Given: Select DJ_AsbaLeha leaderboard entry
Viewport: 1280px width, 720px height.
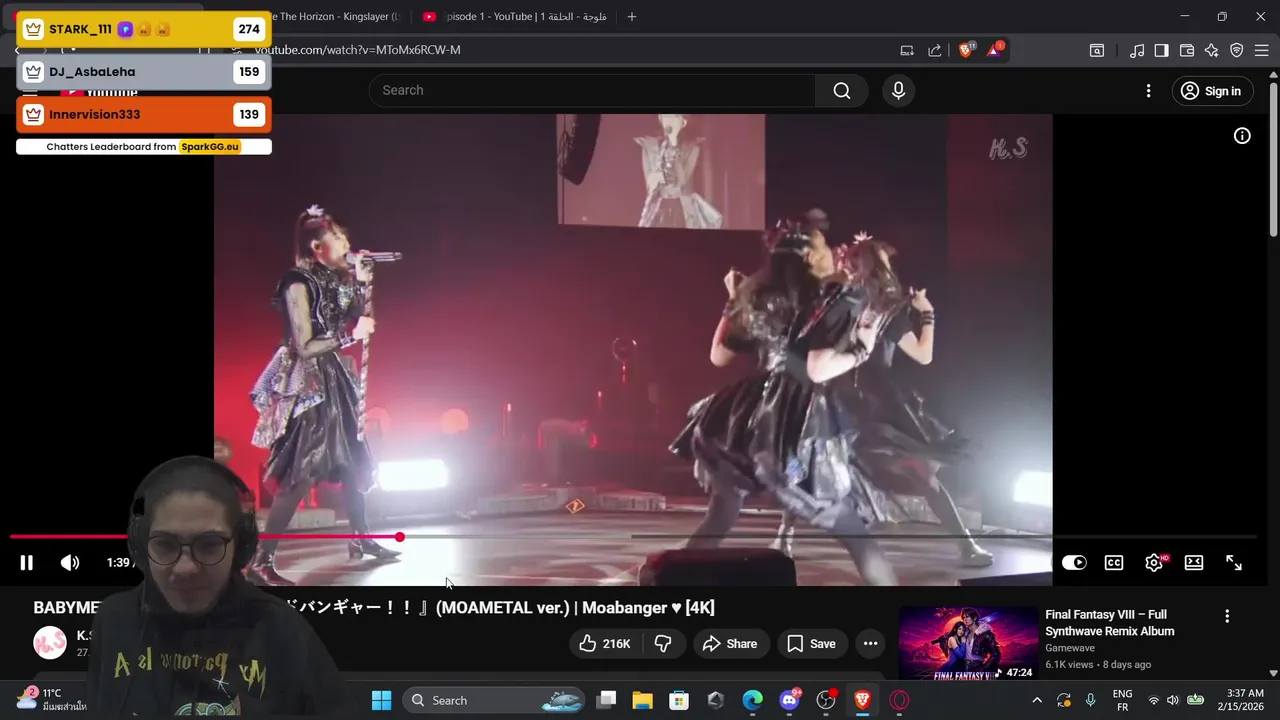Looking at the screenshot, I should [144, 72].
